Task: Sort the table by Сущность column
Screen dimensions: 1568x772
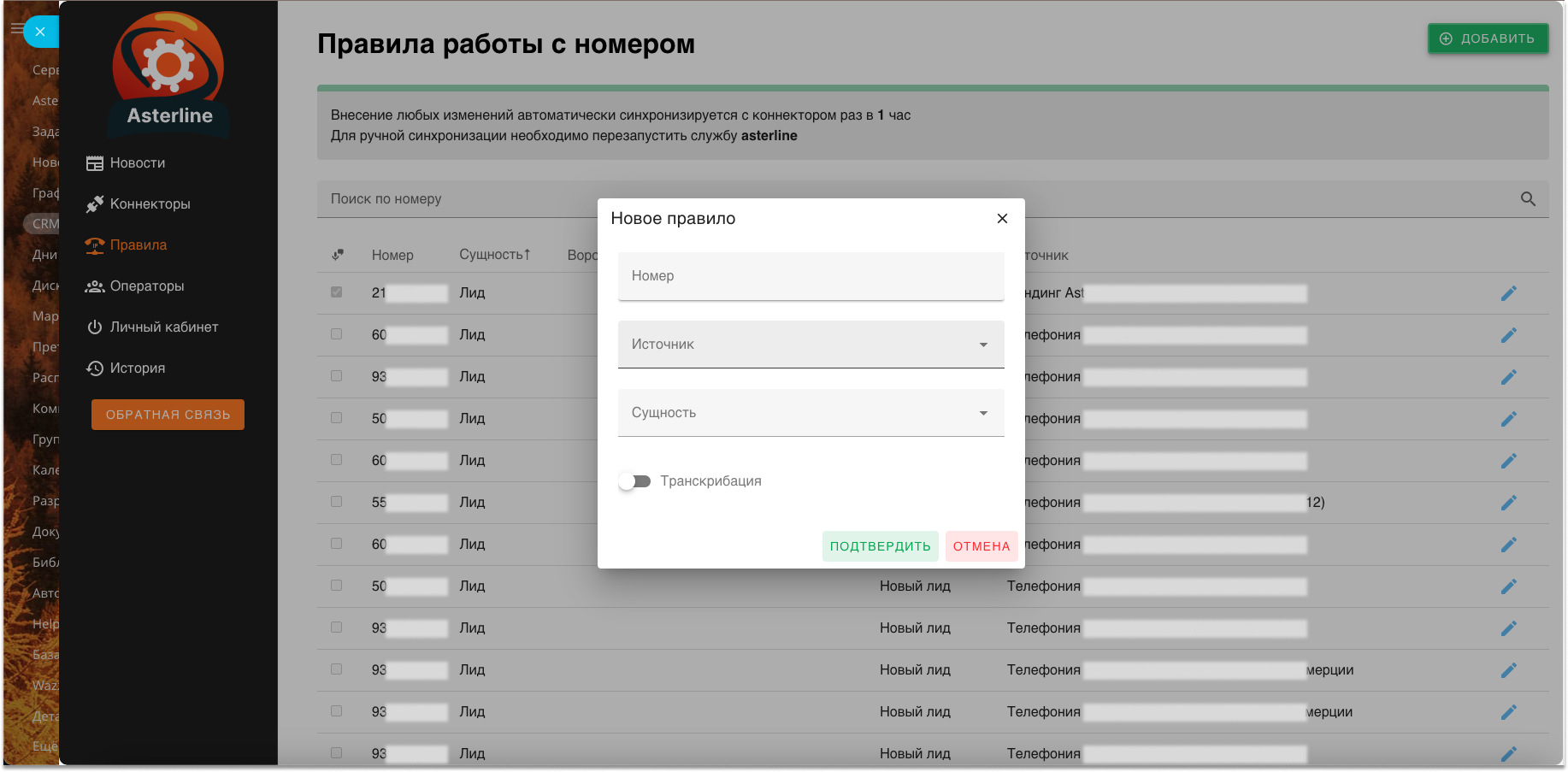Action: pyautogui.click(x=494, y=255)
